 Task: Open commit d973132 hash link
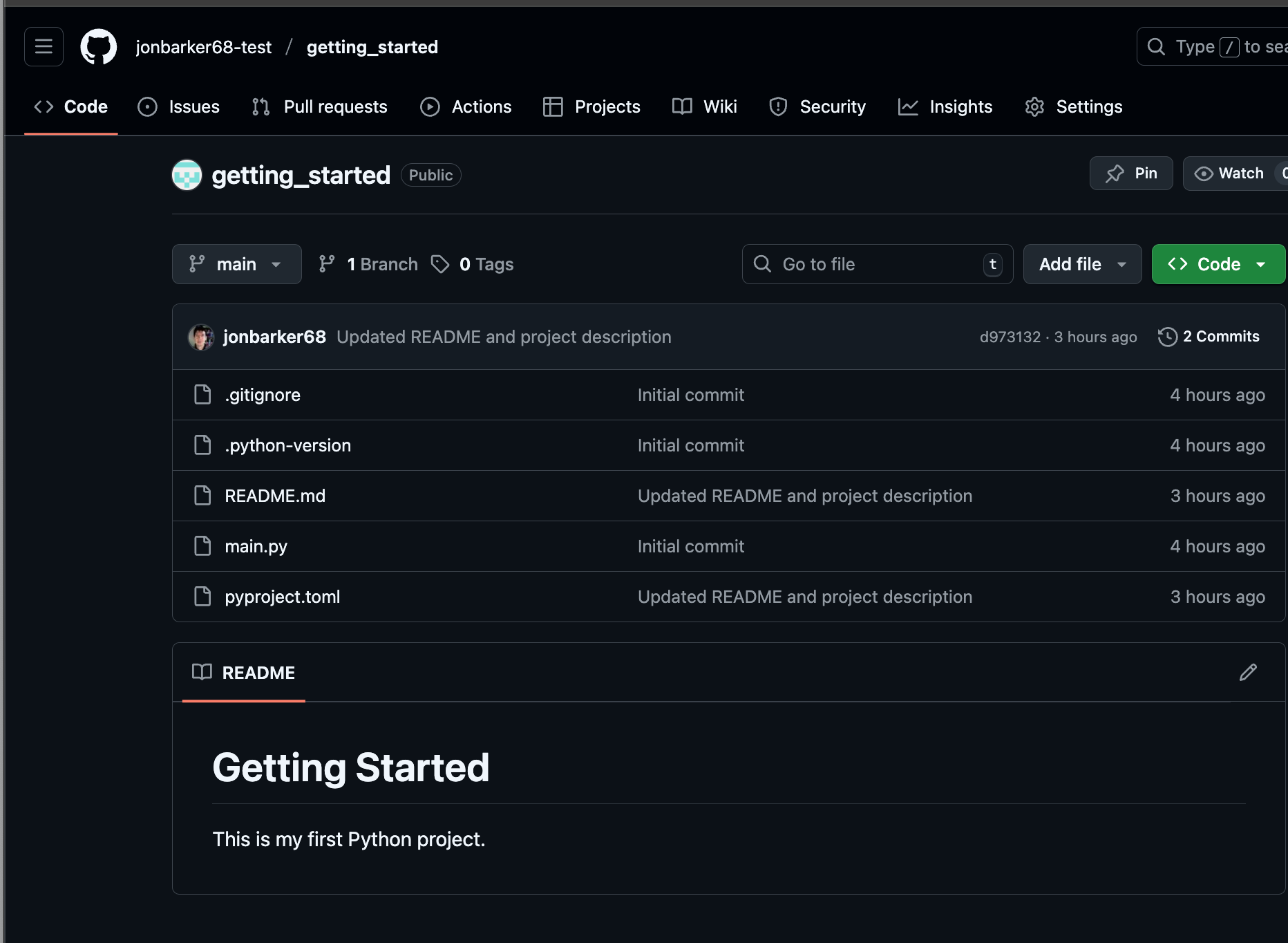tap(1010, 337)
